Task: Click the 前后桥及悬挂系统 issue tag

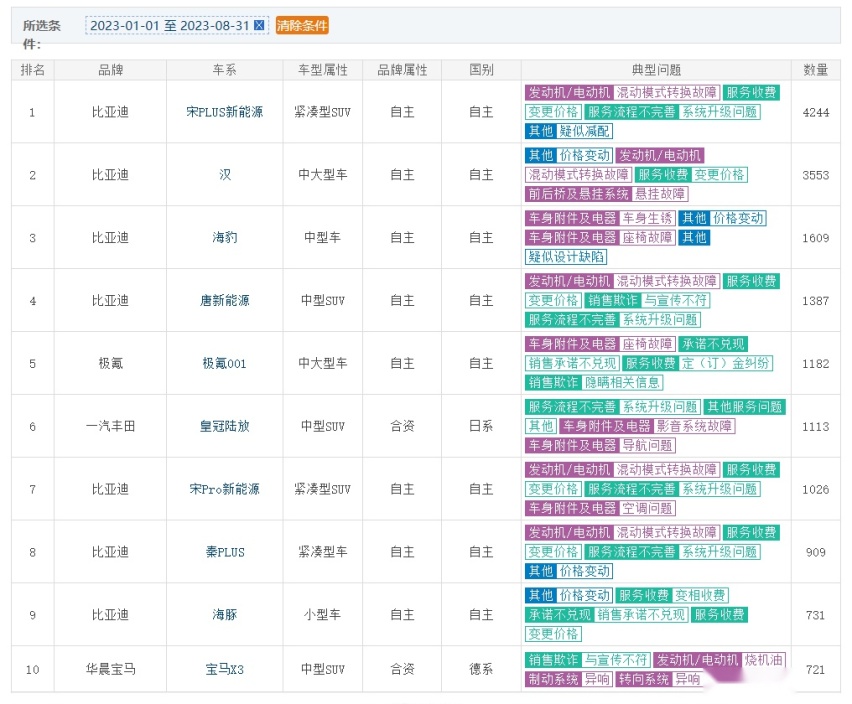Action: (578, 194)
